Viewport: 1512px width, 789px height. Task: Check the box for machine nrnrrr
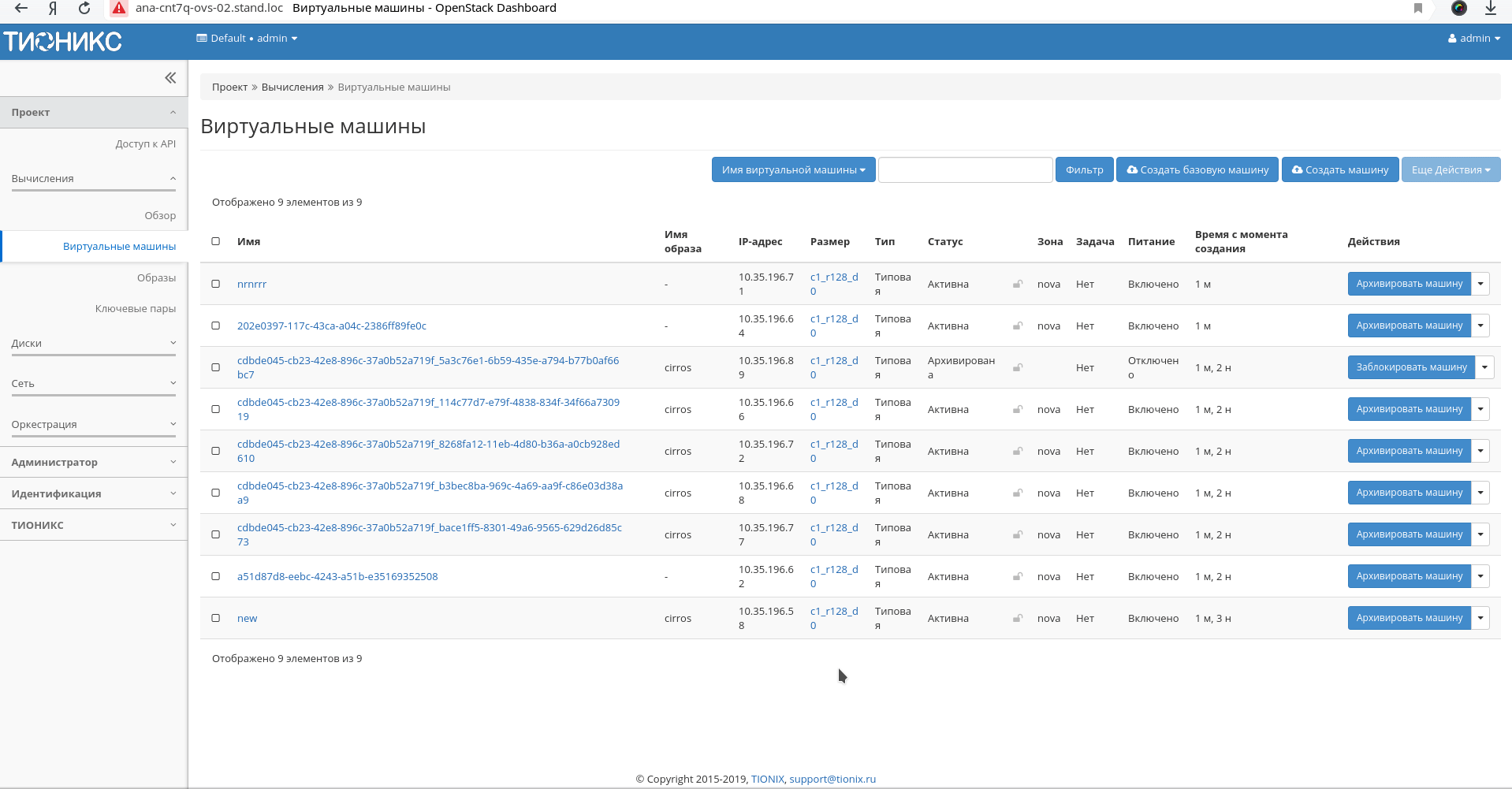[x=216, y=284]
